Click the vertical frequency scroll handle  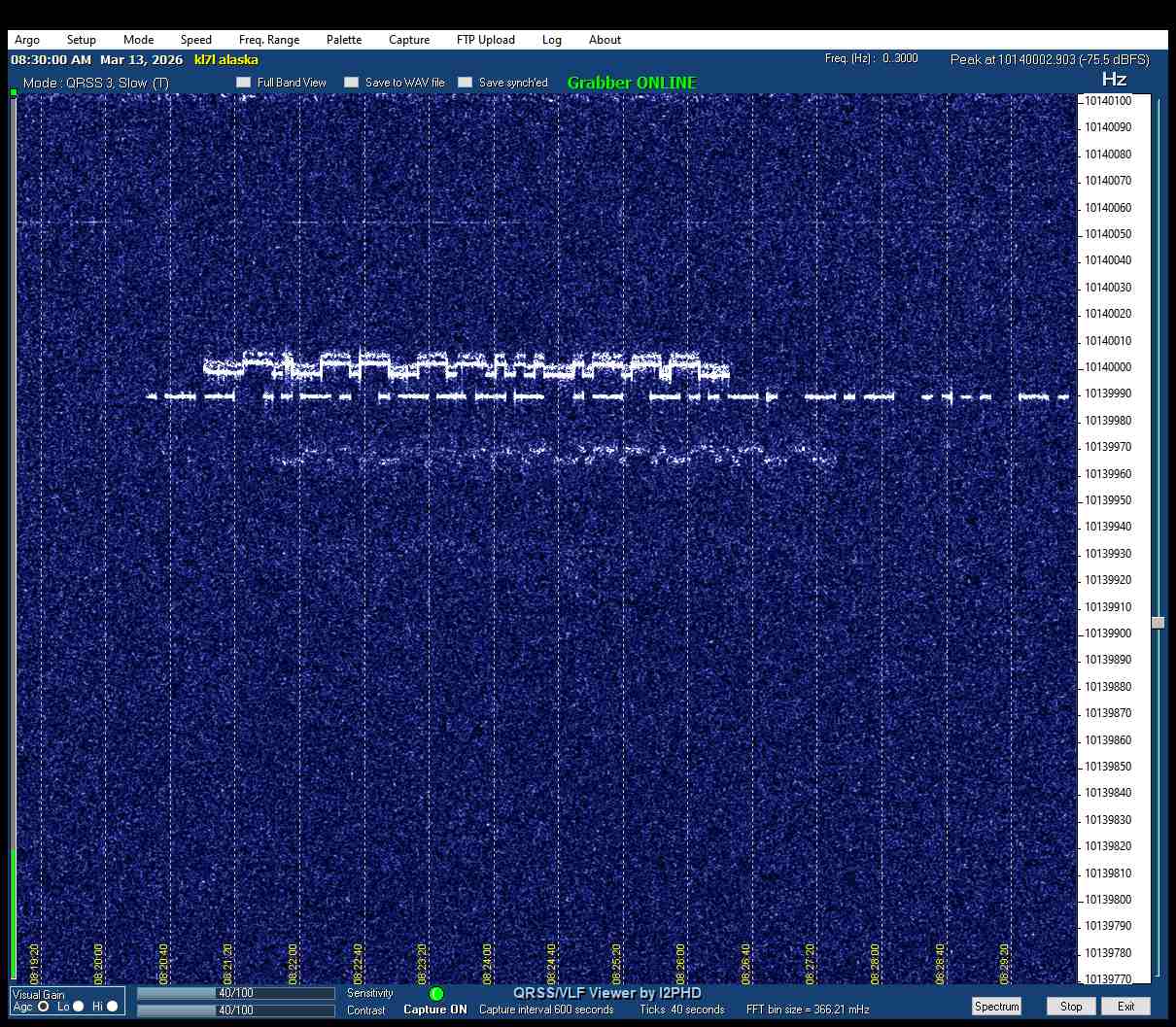(x=1158, y=623)
